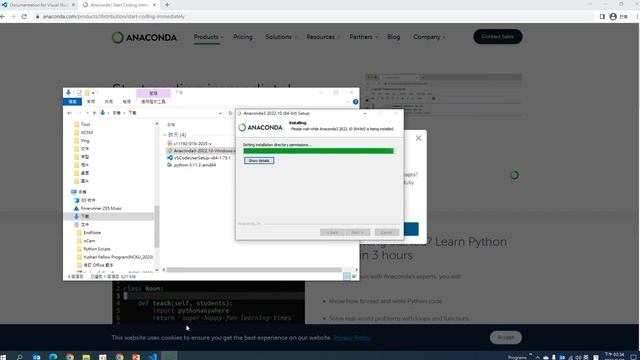This screenshot has width=640, height=360.
Task: Open PowerPoint from the taskbar
Action: click(x=136, y=357)
